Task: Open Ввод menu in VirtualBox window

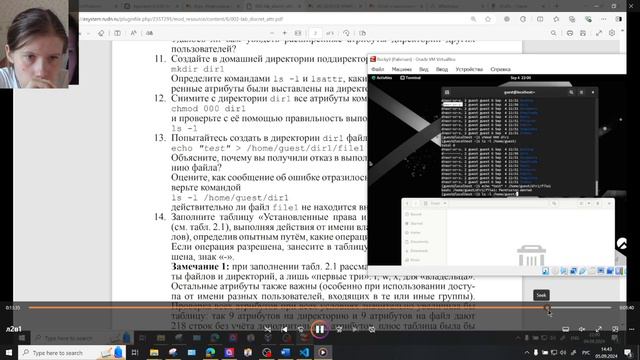Action: pos(442,69)
